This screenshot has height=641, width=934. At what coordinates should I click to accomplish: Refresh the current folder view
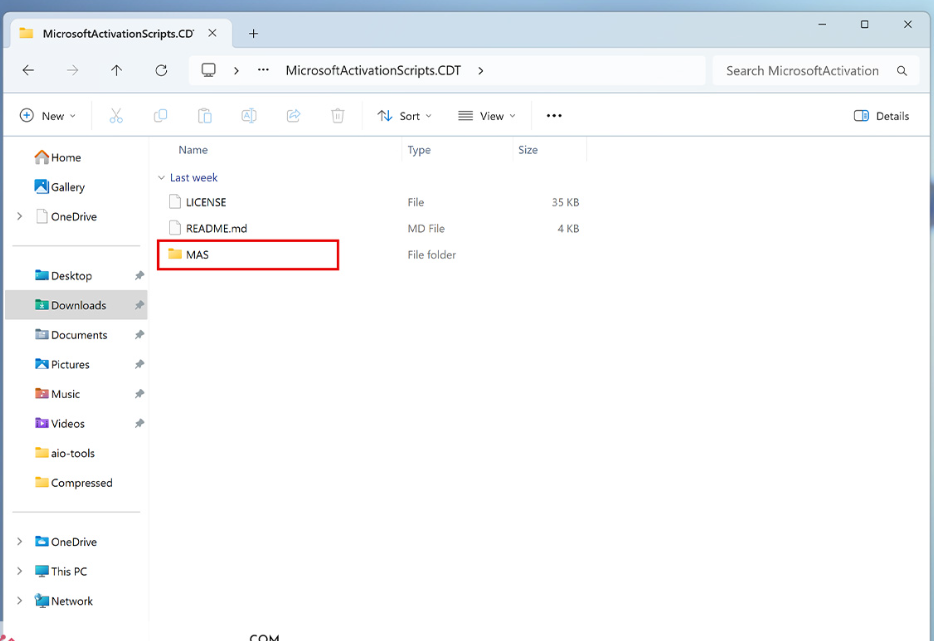161,71
